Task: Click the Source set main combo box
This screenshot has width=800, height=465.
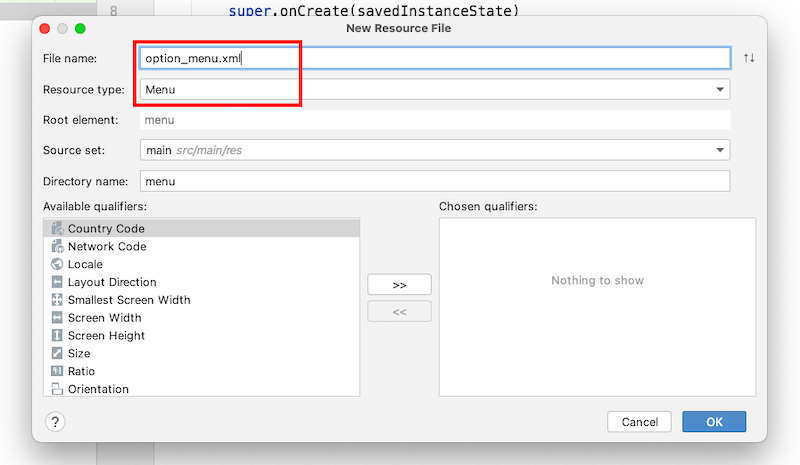Action: pyautogui.click(x=435, y=150)
